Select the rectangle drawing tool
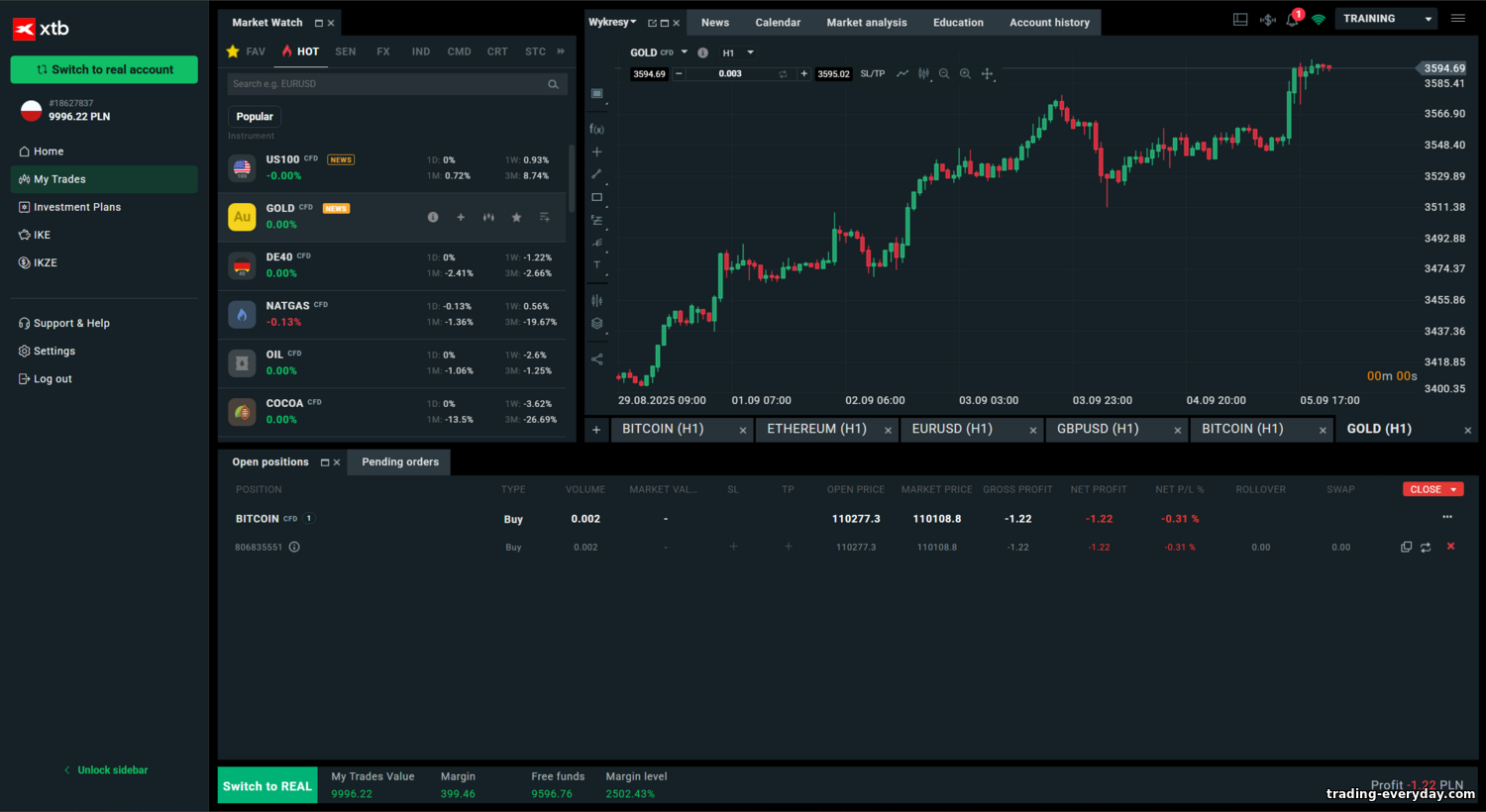Image resolution: width=1486 pixels, height=812 pixels. tap(596, 197)
